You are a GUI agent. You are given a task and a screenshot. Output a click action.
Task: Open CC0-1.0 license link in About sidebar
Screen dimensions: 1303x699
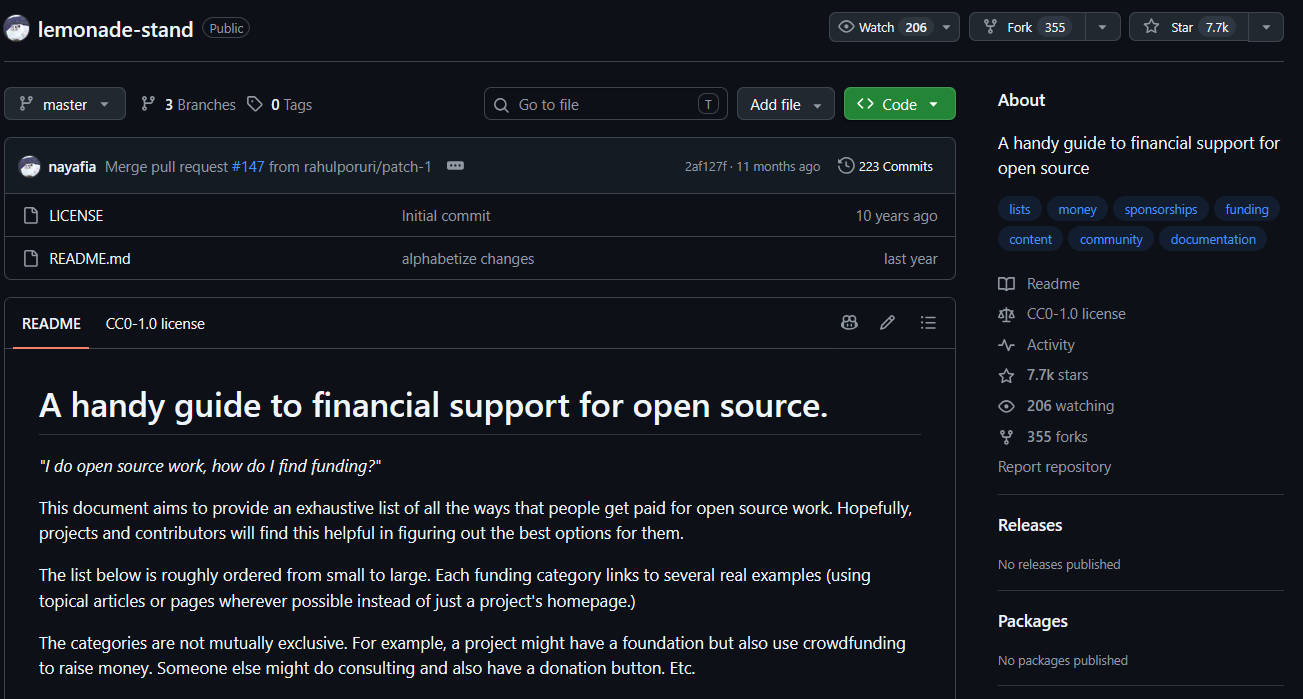click(1062, 313)
